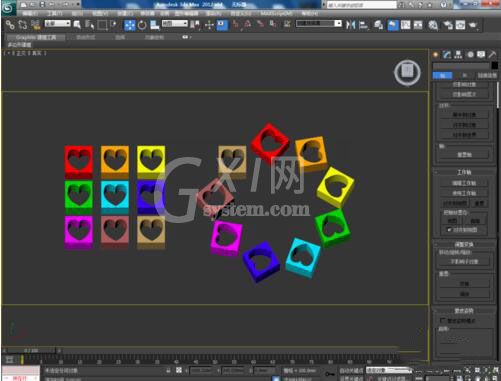Screen dimensions: 501x381
Task: Open the Utilities hammer panel
Action: [x=492, y=54]
